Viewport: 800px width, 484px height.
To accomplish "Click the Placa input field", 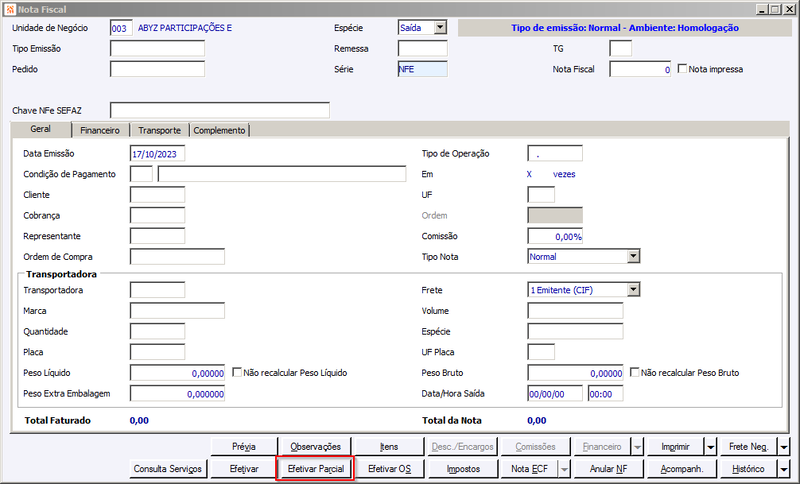I will coord(158,352).
